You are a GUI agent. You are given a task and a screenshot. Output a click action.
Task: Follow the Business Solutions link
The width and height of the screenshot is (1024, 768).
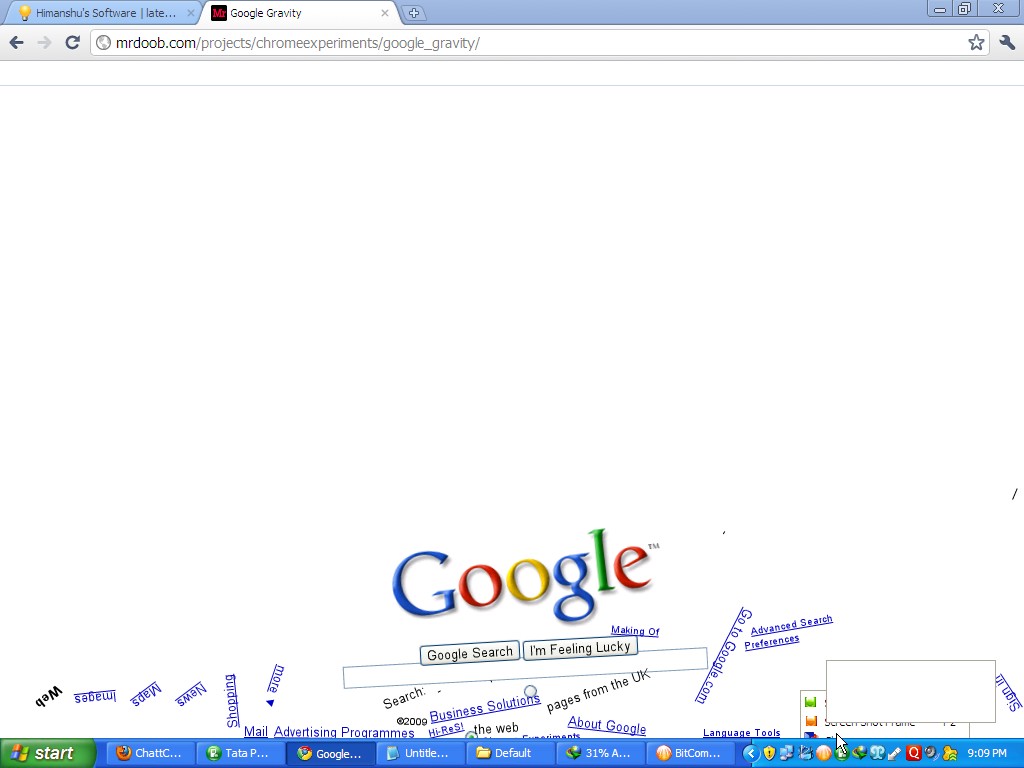(x=485, y=707)
